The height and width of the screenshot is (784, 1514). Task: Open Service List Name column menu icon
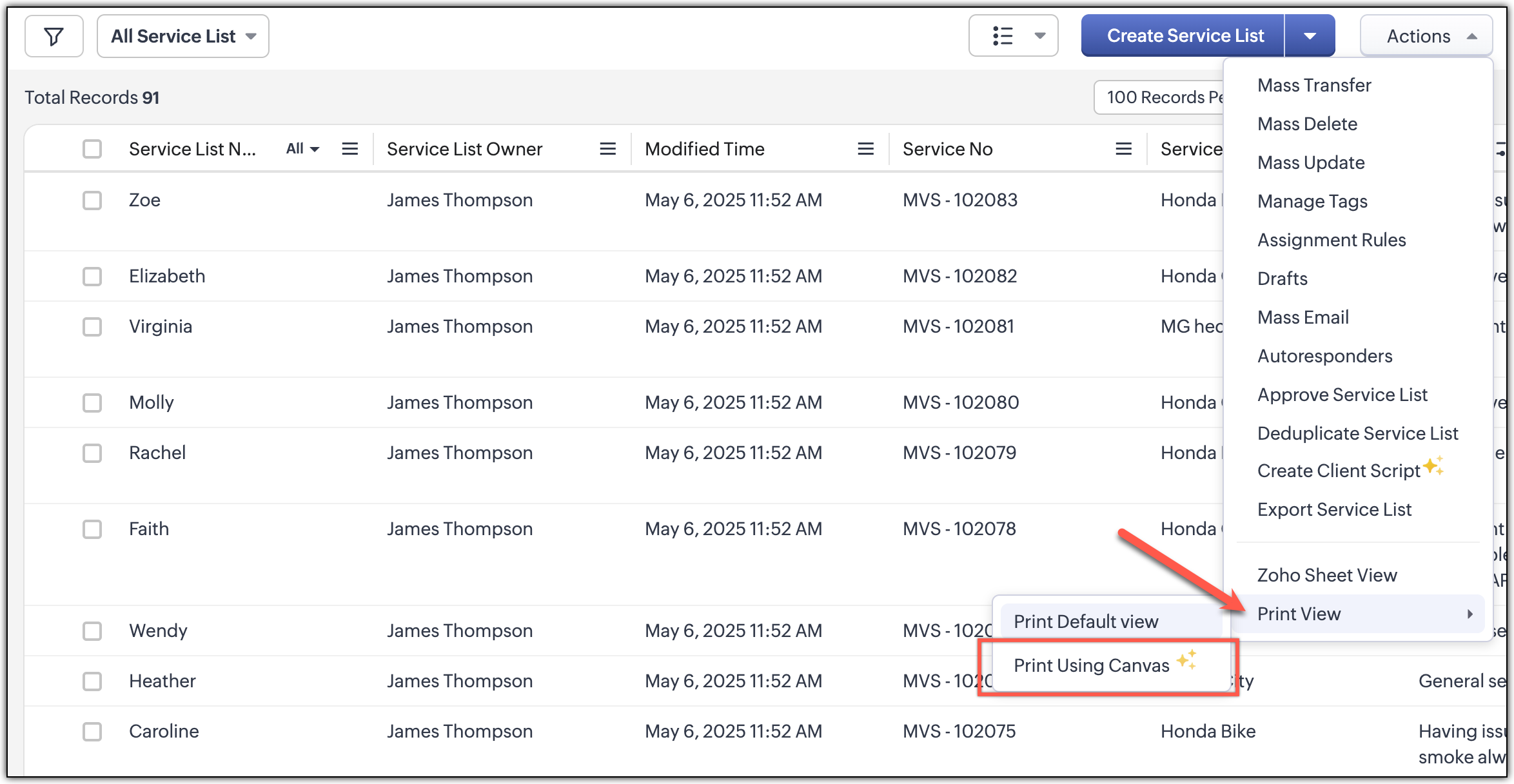tap(349, 150)
